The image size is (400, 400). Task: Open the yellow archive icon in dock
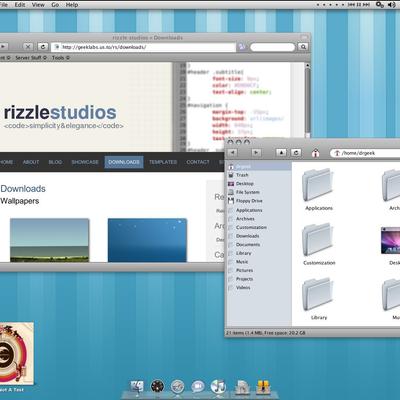(x=263, y=387)
